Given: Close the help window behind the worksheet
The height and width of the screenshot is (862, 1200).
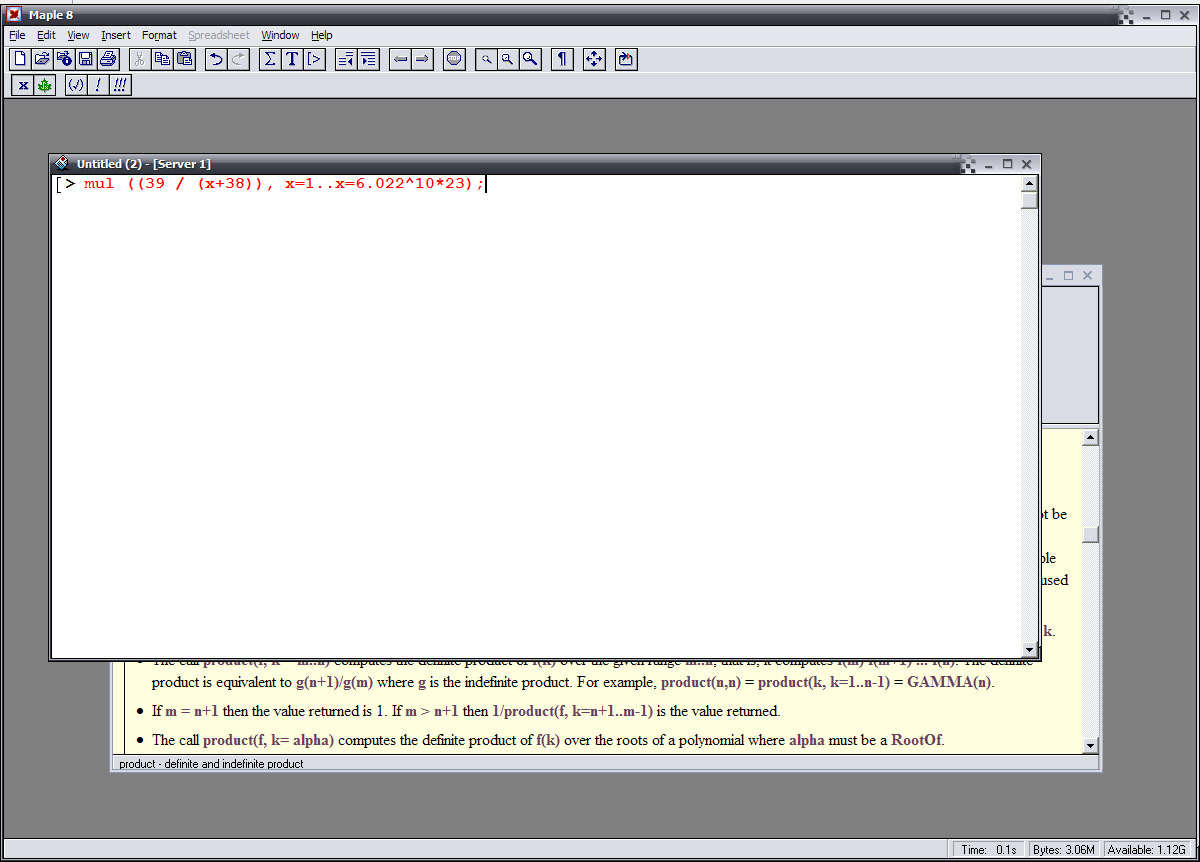Looking at the screenshot, I should (1088, 275).
